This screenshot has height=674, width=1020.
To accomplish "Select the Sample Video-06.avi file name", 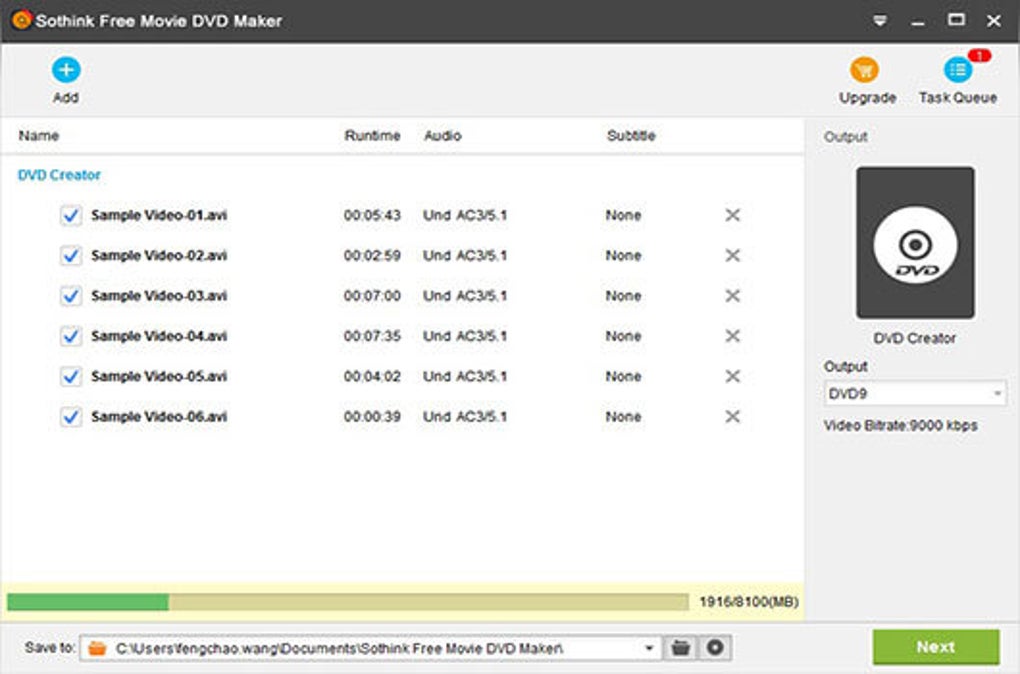I will tap(159, 417).
